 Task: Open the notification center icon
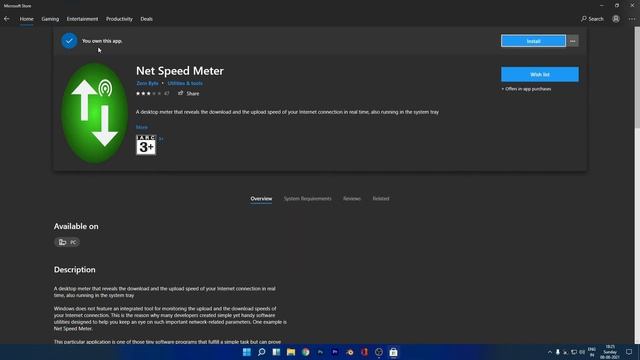click(629, 352)
